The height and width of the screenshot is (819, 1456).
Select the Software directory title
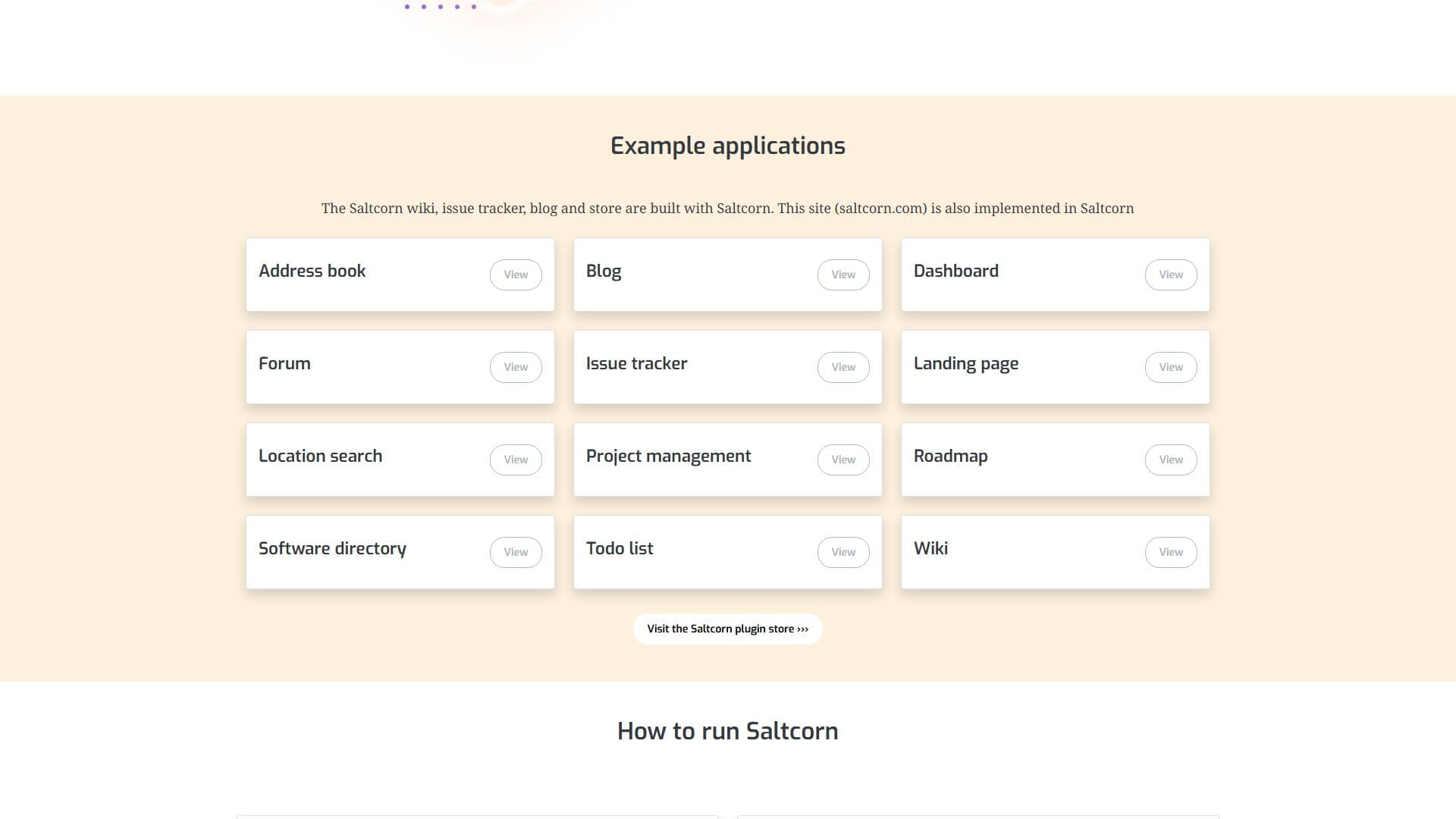coord(332,549)
